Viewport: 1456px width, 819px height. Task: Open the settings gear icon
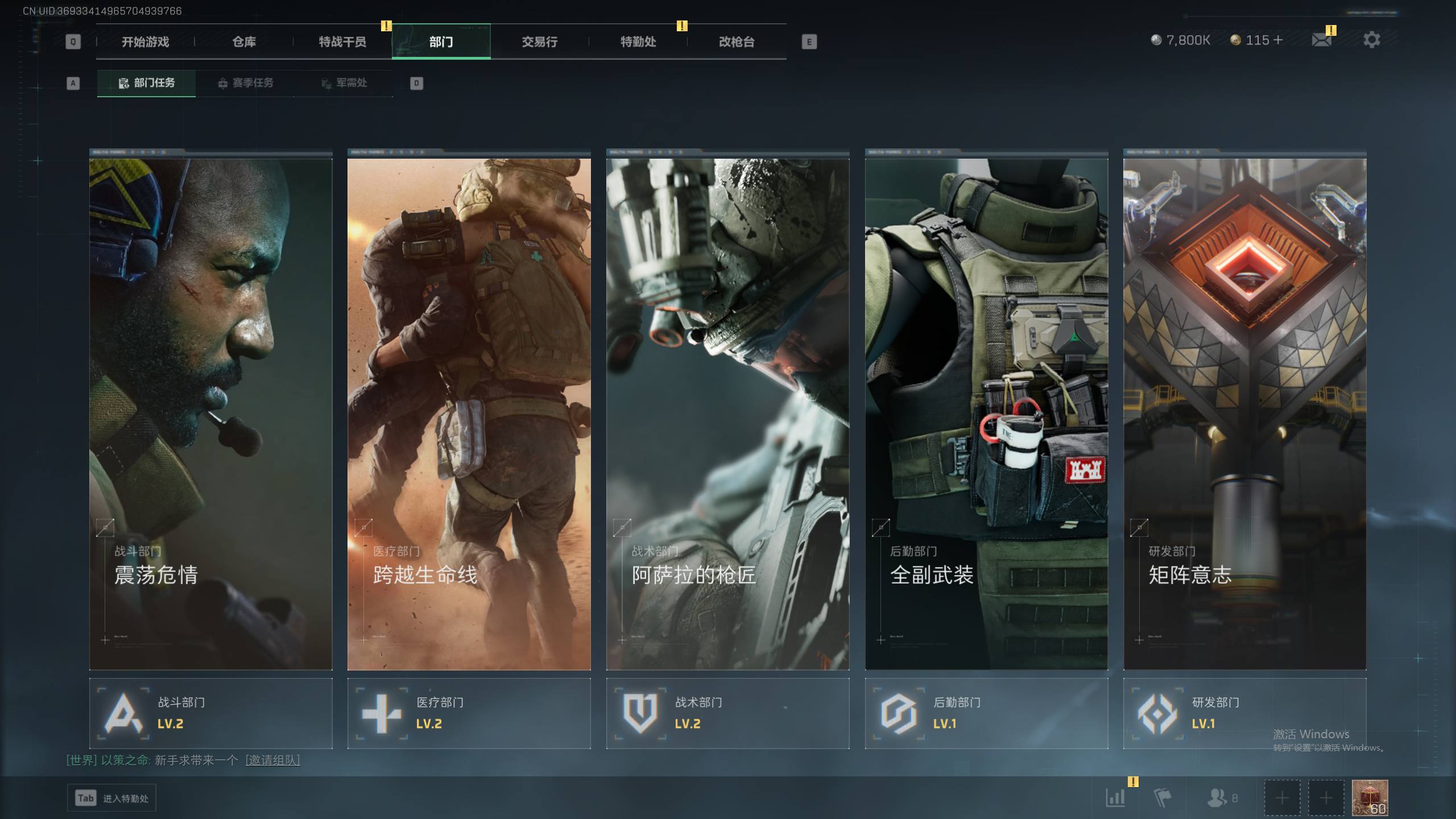pyautogui.click(x=1371, y=40)
